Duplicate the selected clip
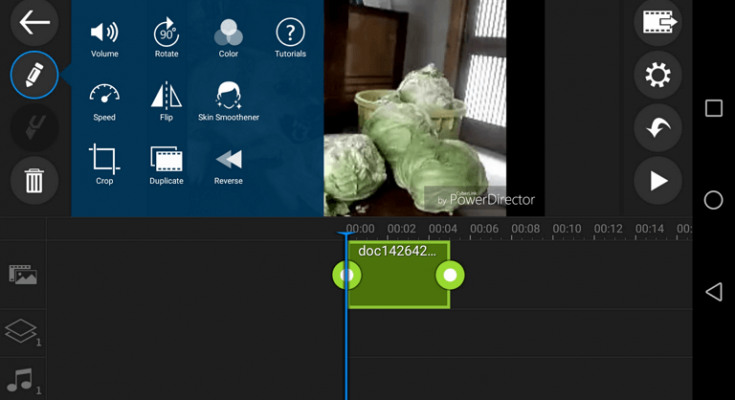The width and height of the screenshot is (735, 400). (166, 164)
